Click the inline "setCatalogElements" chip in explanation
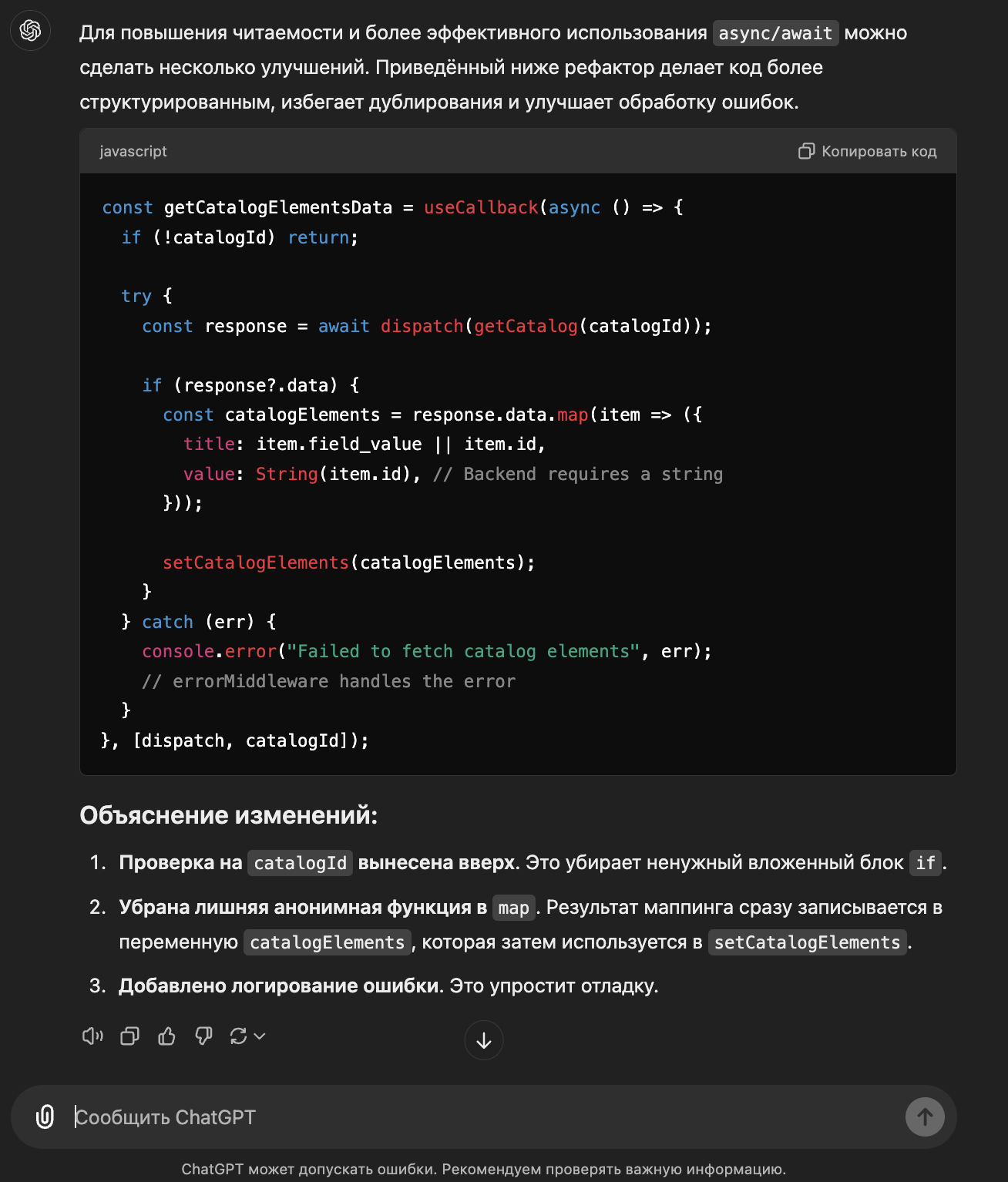Screen dimensions: 1008x1182 [807, 942]
